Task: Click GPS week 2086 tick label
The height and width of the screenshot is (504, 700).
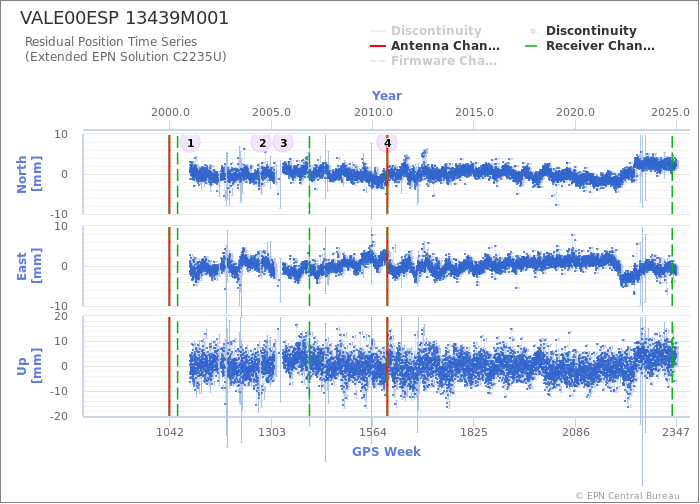Action: coord(575,432)
